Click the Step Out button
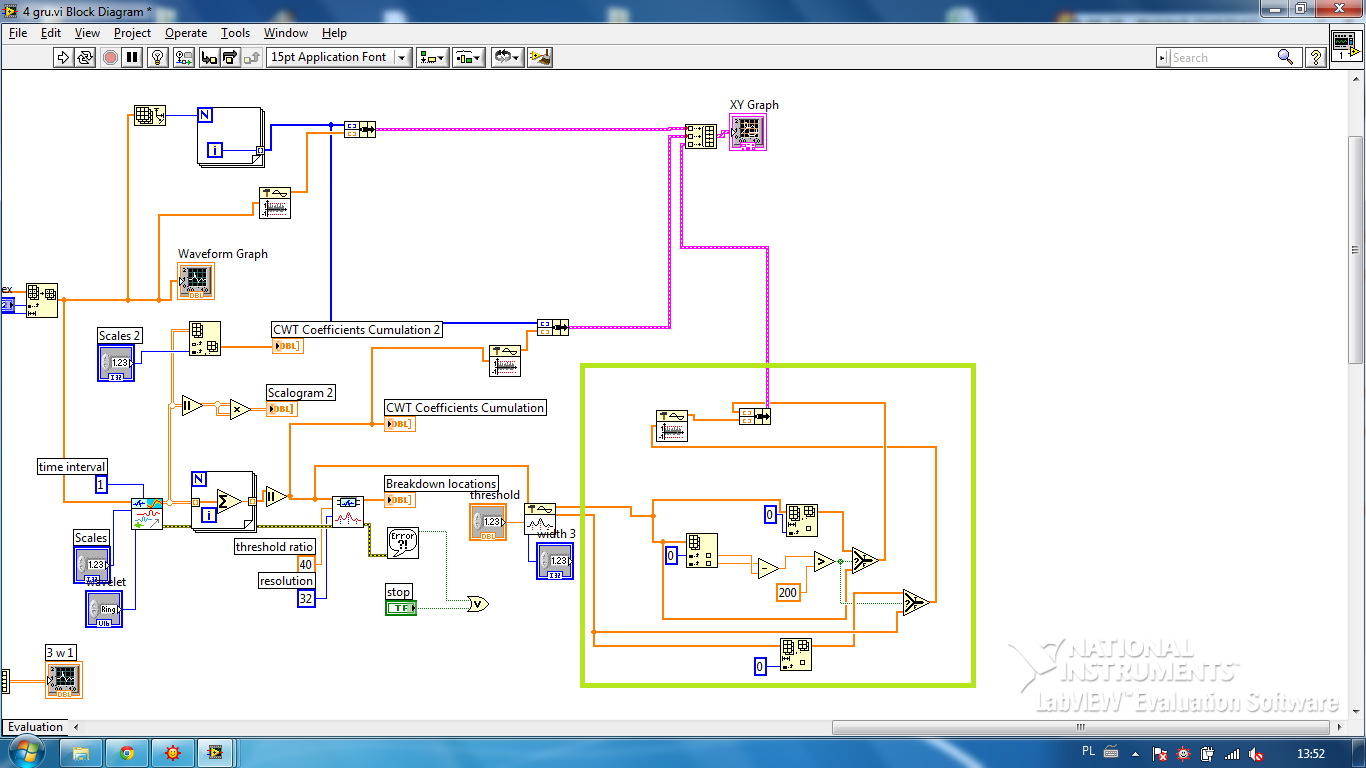Viewport: 1366px width, 768px height. (x=253, y=57)
